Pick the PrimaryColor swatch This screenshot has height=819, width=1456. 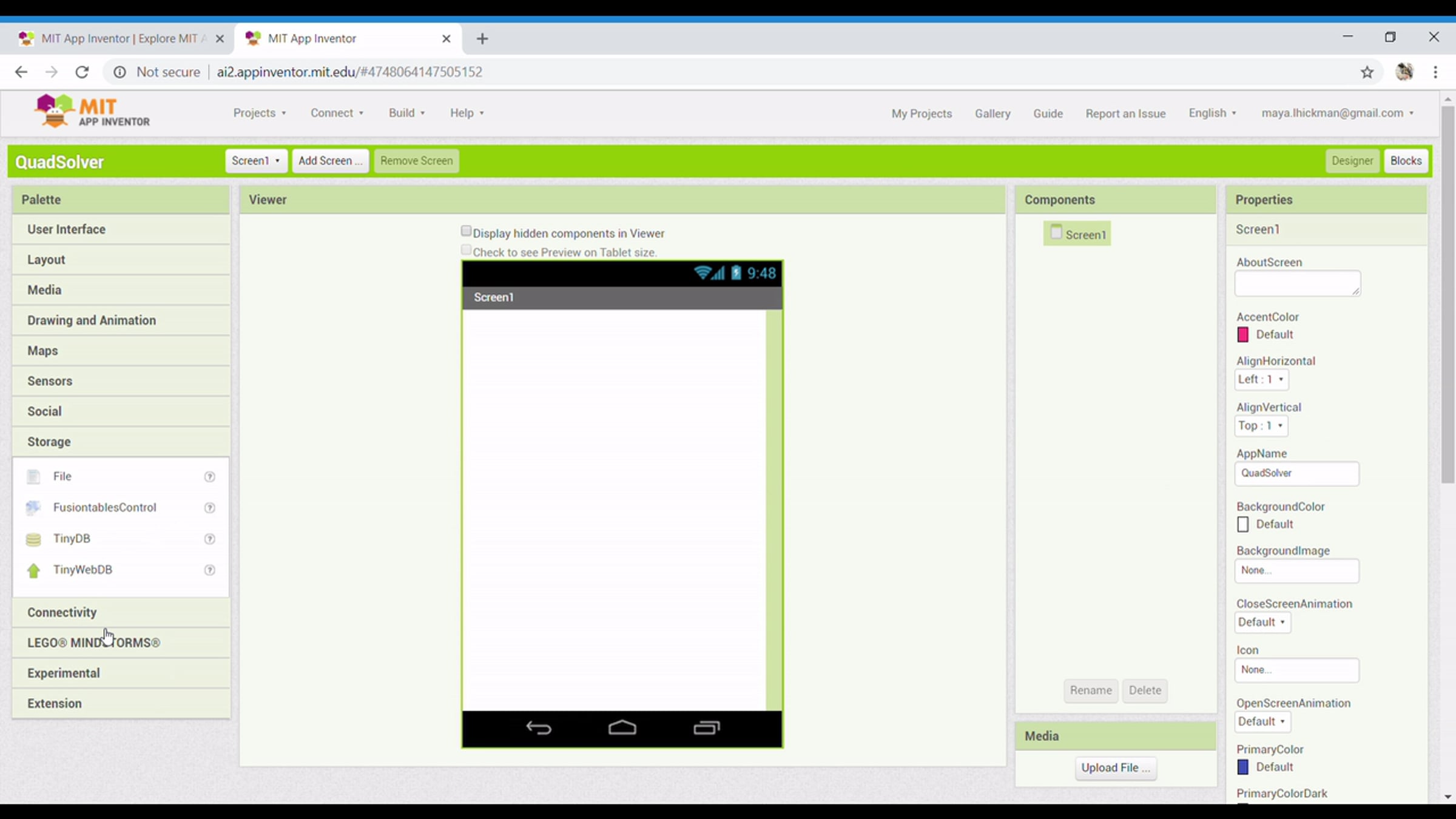[1242, 767]
